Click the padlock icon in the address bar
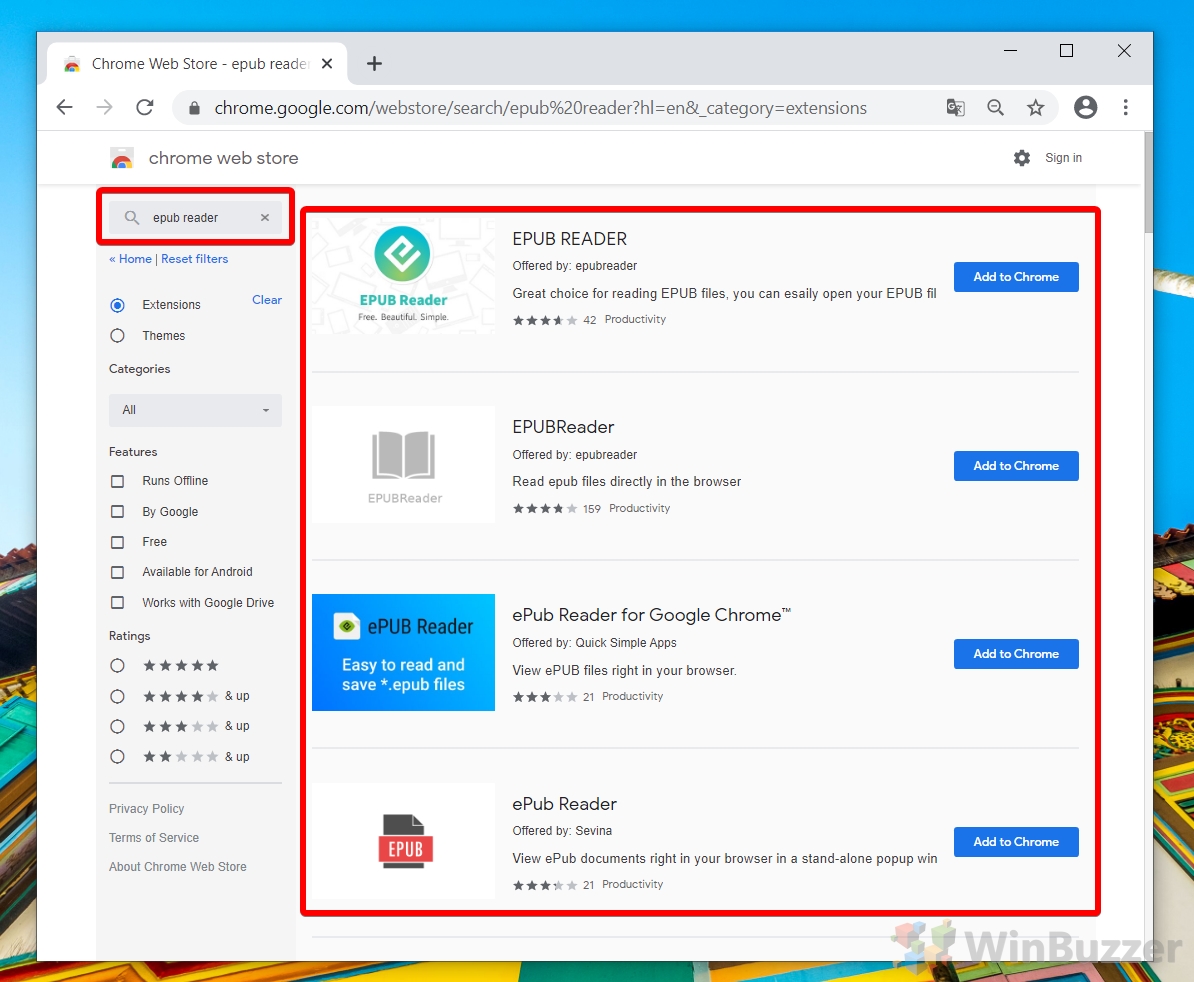 pos(194,108)
